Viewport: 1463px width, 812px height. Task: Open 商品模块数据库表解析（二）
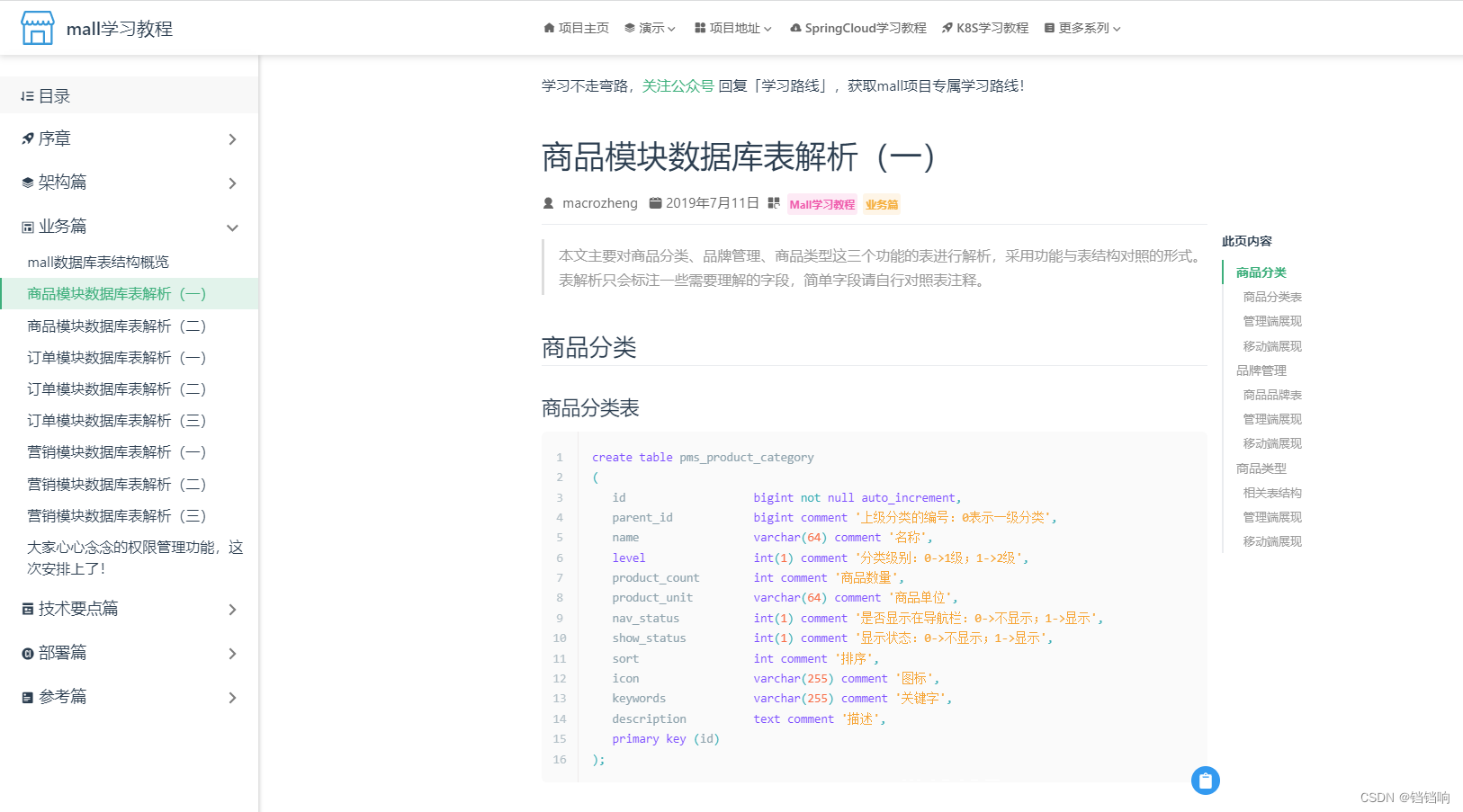(117, 326)
